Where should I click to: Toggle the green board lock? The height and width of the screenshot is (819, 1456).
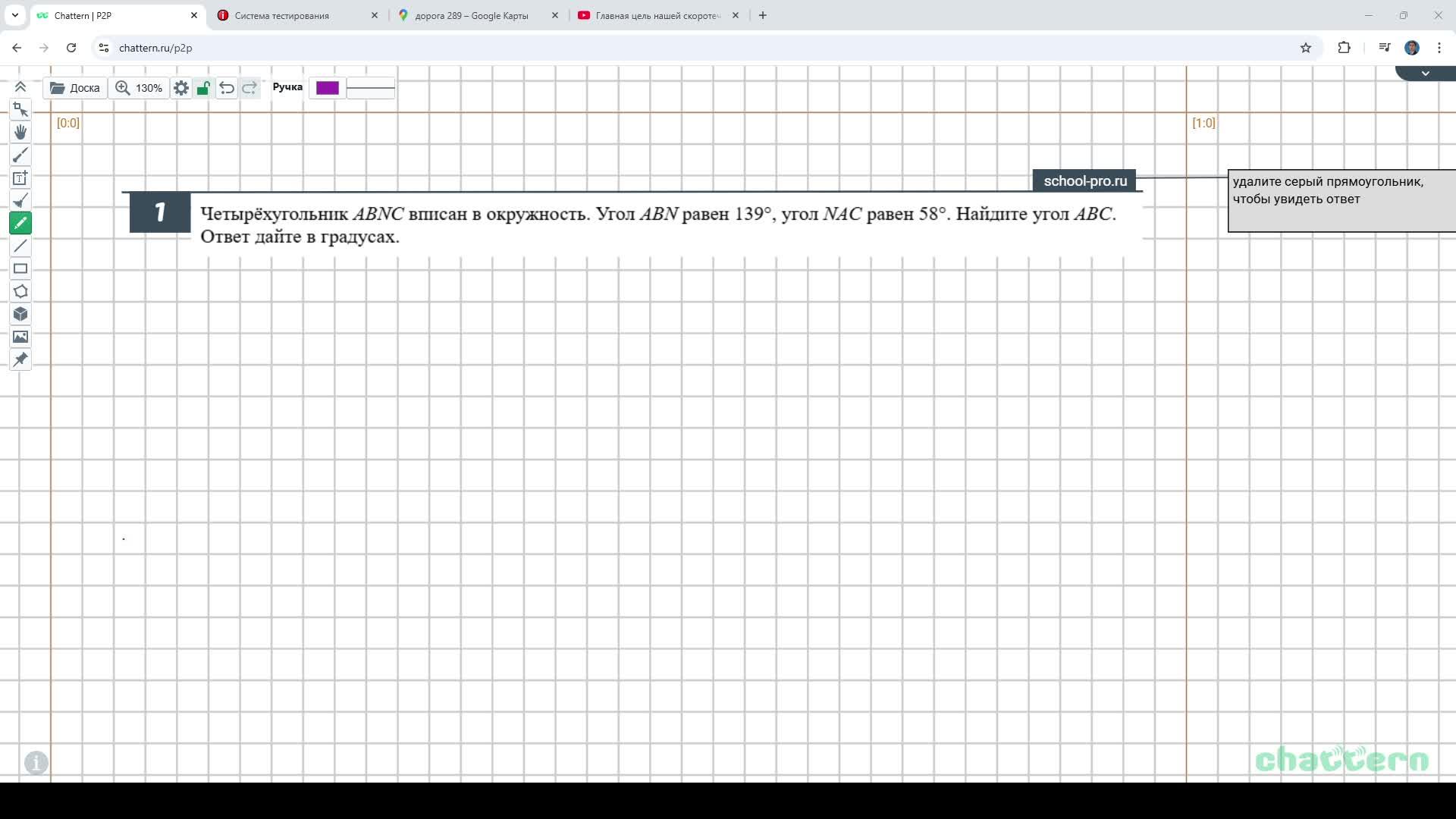click(202, 88)
